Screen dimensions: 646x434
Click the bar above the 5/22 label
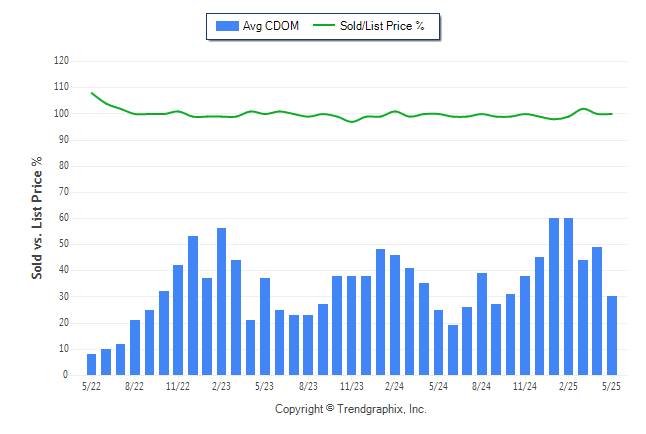click(91, 364)
